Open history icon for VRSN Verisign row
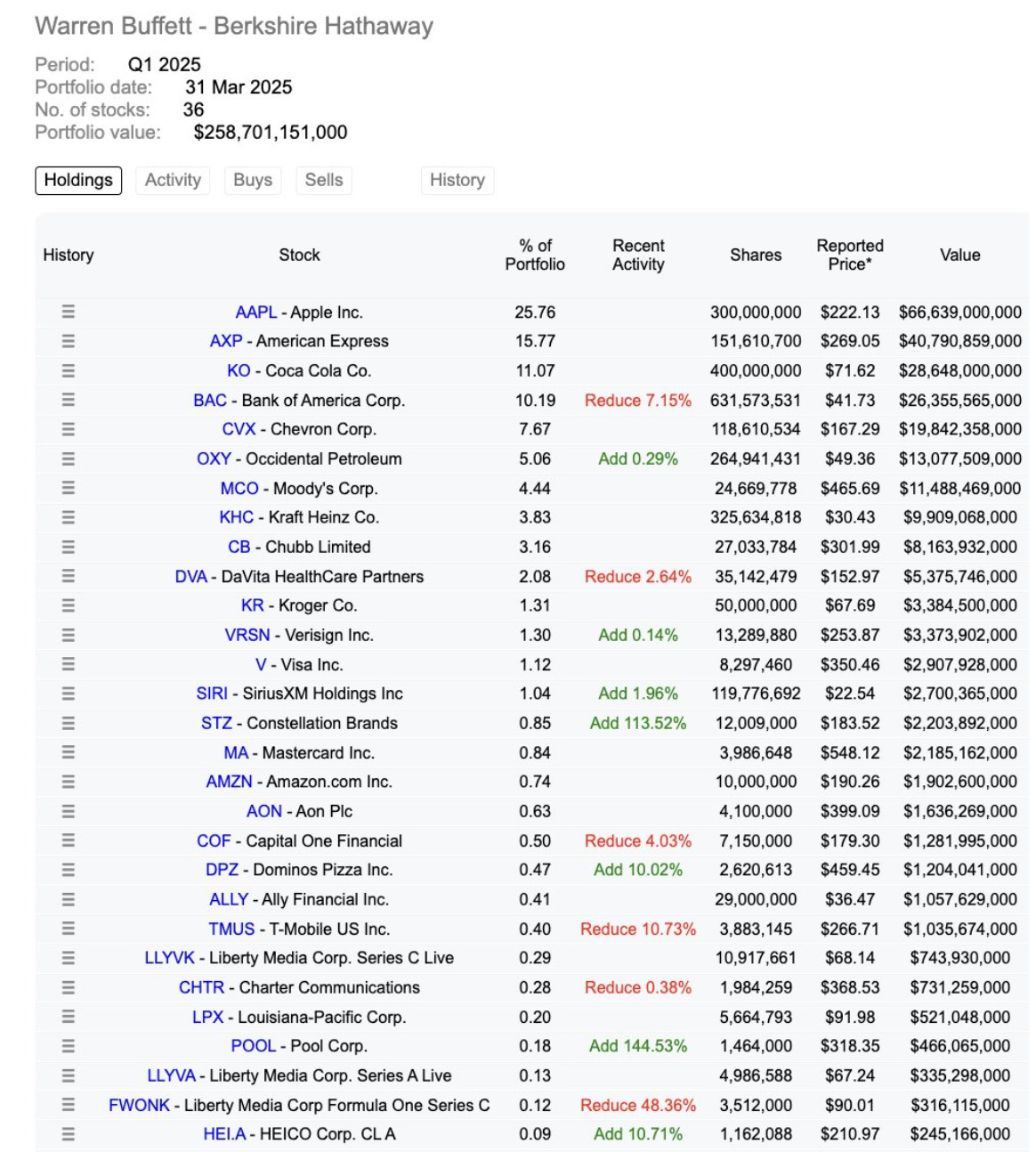Screen dimensions: 1036x1152 (x=69, y=635)
